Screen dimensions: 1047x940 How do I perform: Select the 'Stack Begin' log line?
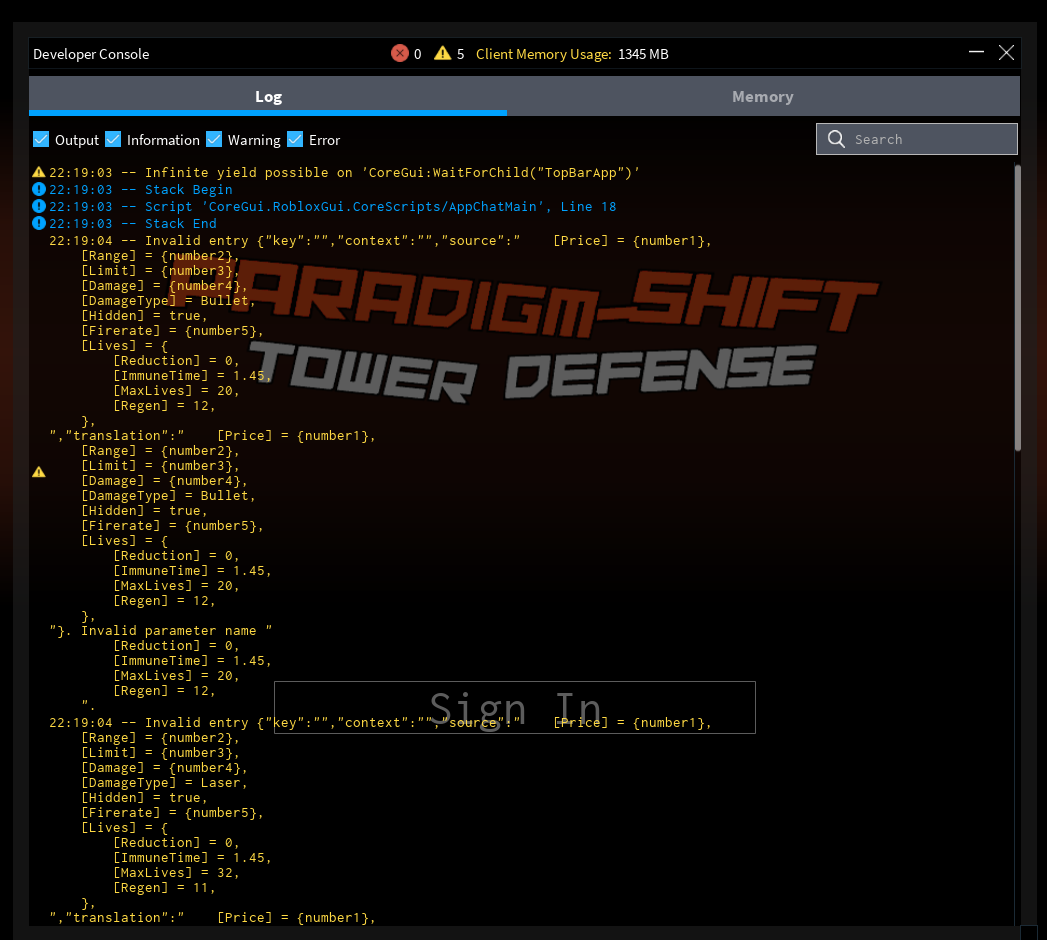(x=140, y=190)
